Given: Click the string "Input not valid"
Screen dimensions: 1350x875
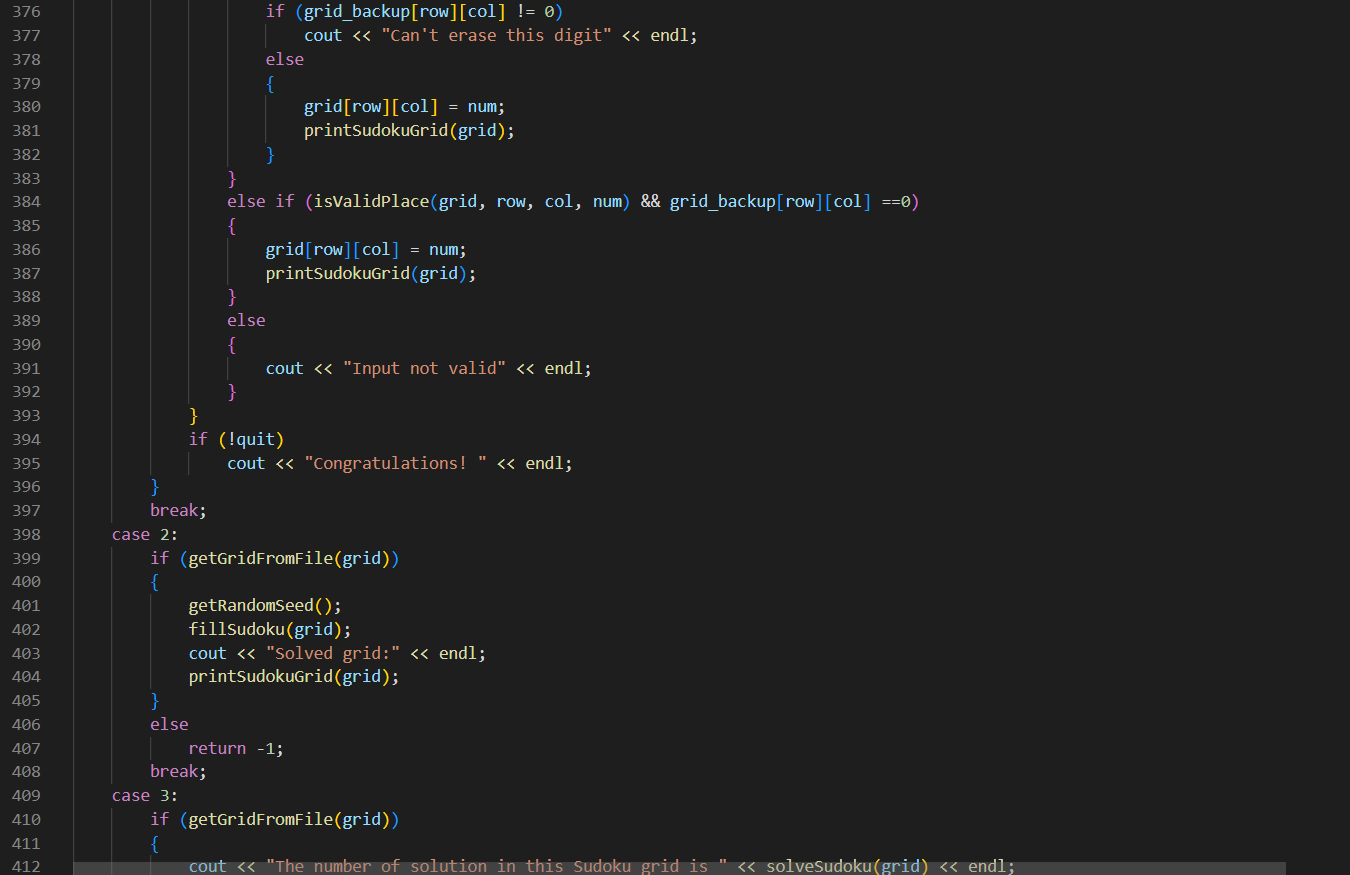Looking at the screenshot, I should coord(425,367).
